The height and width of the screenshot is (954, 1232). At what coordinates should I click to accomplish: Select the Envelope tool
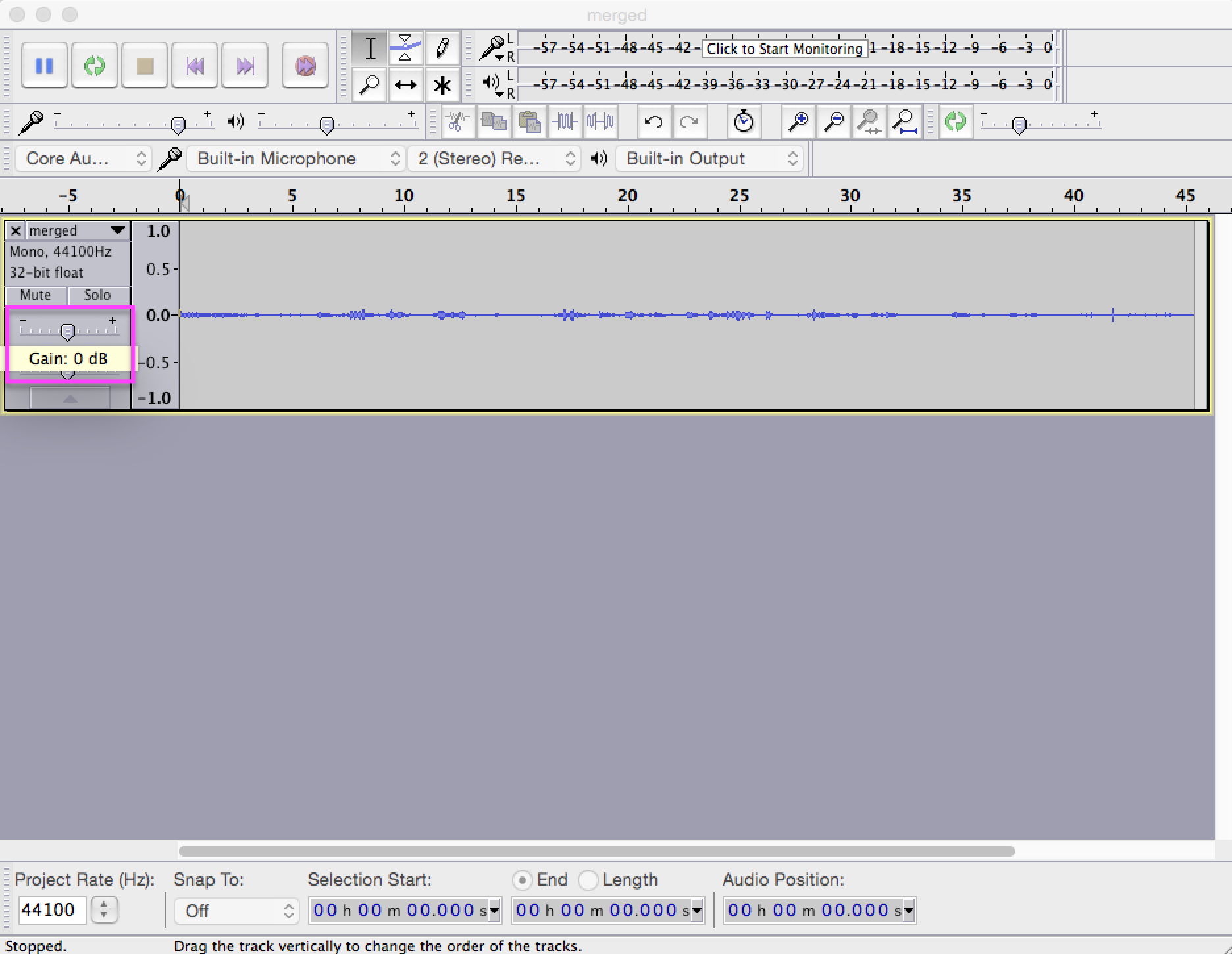405,48
